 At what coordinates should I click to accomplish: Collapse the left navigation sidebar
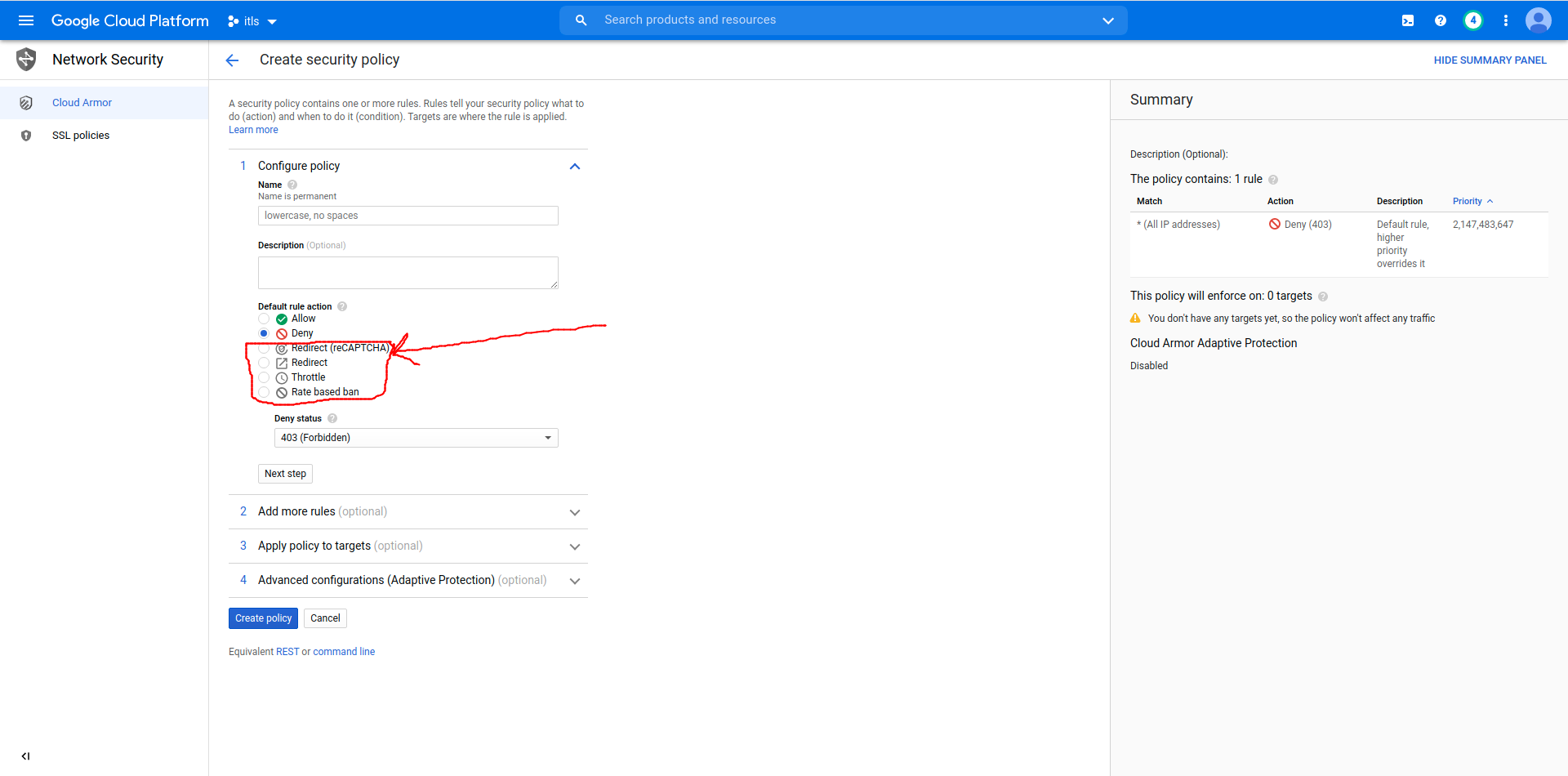pyautogui.click(x=25, y=756)
